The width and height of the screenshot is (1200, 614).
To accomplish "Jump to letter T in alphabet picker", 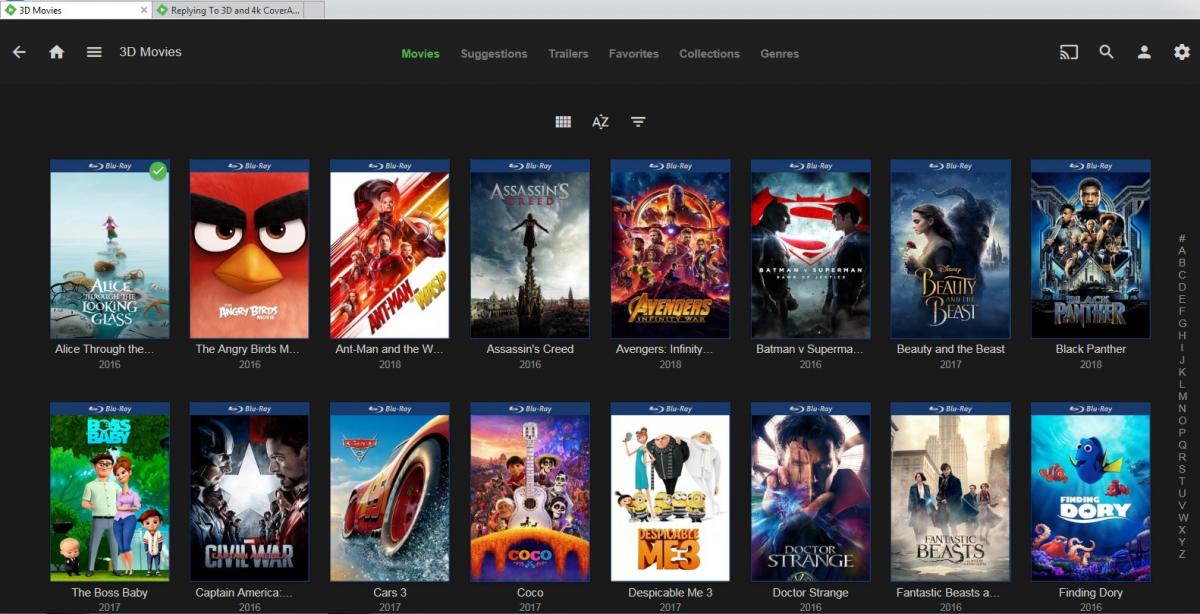I will [x=1182, y=481].
